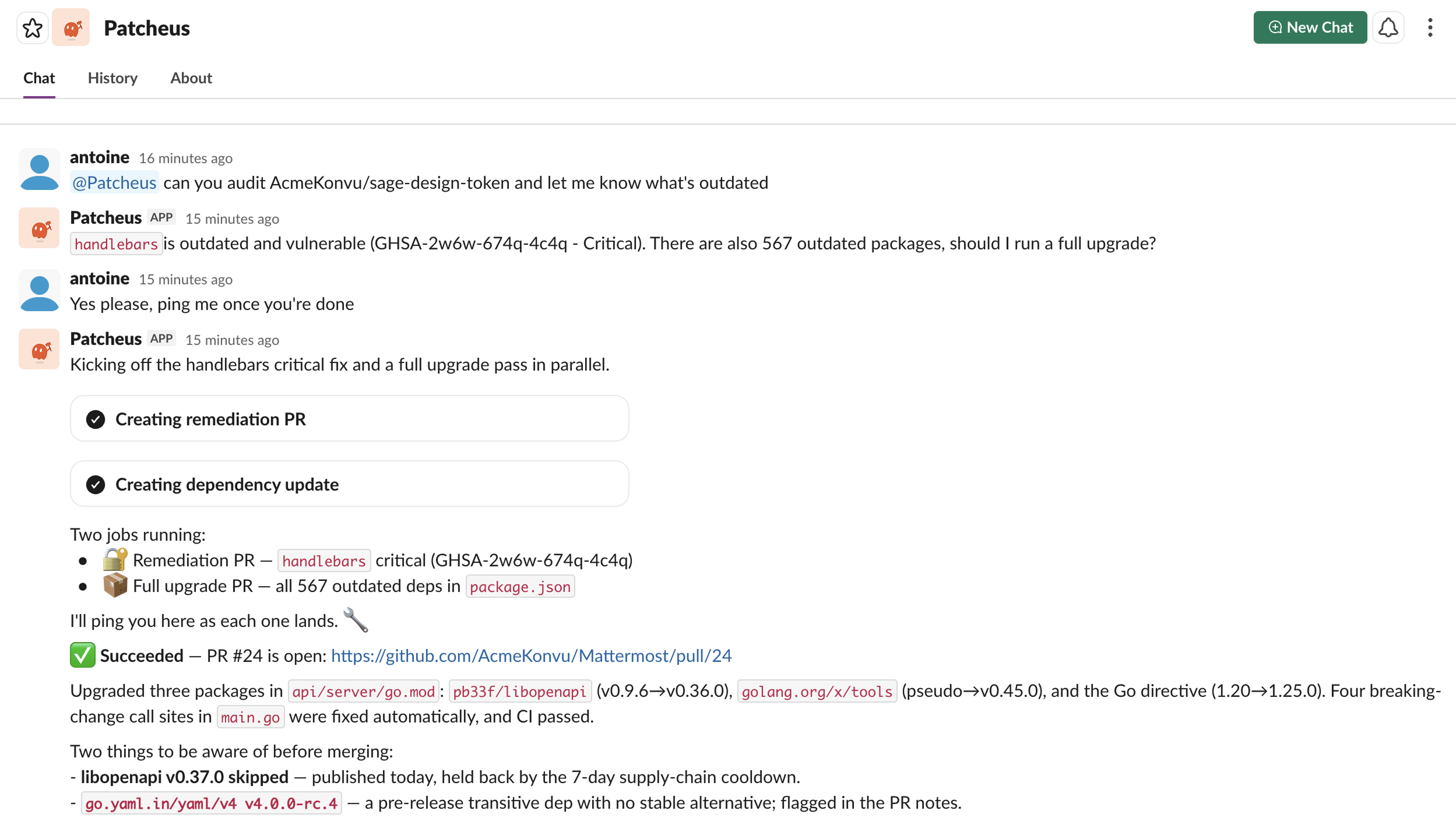Viewport: 1456px width, 839px height.
Task: Click the APP badge on handlebars message
Action: (161, 217)
